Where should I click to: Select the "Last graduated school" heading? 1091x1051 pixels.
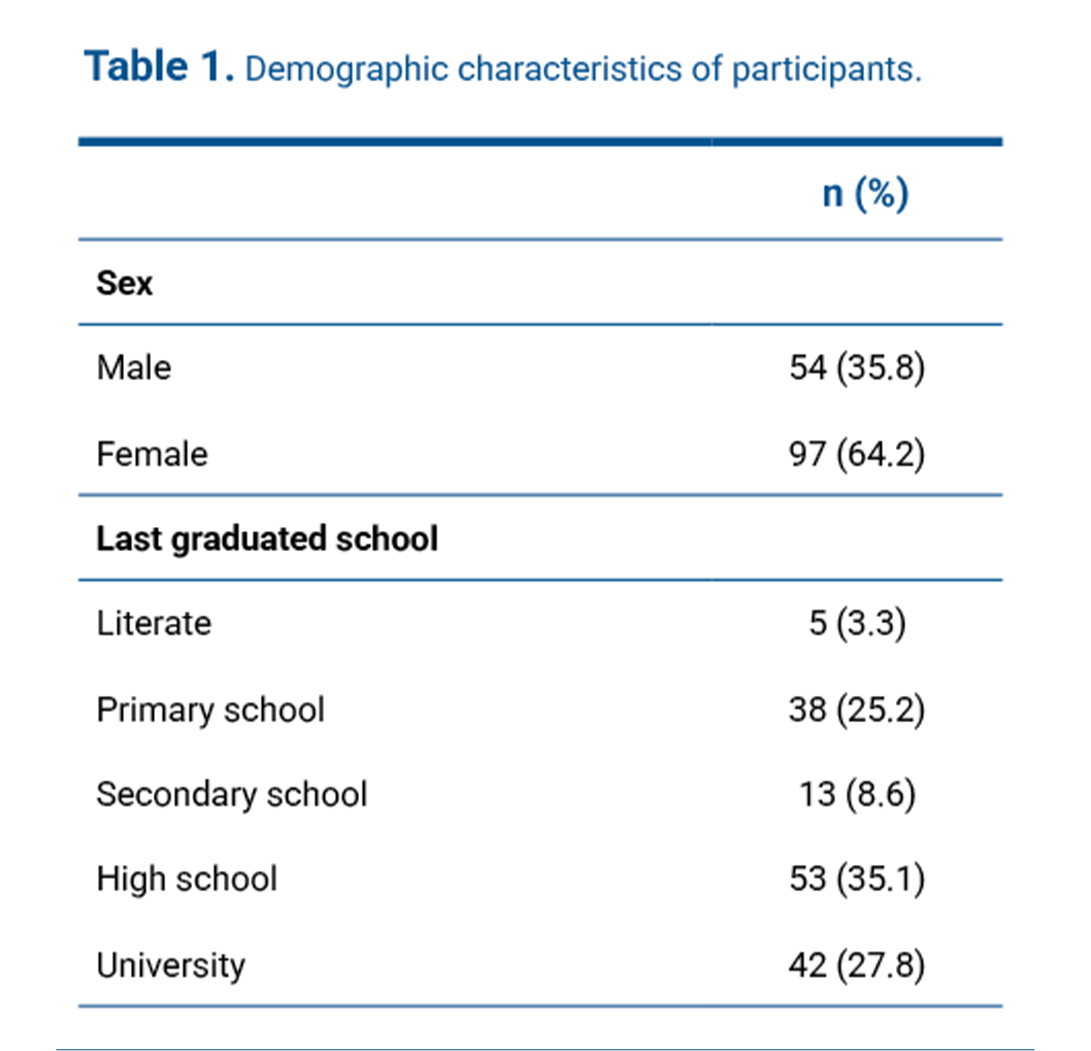[x=267, y=539]
